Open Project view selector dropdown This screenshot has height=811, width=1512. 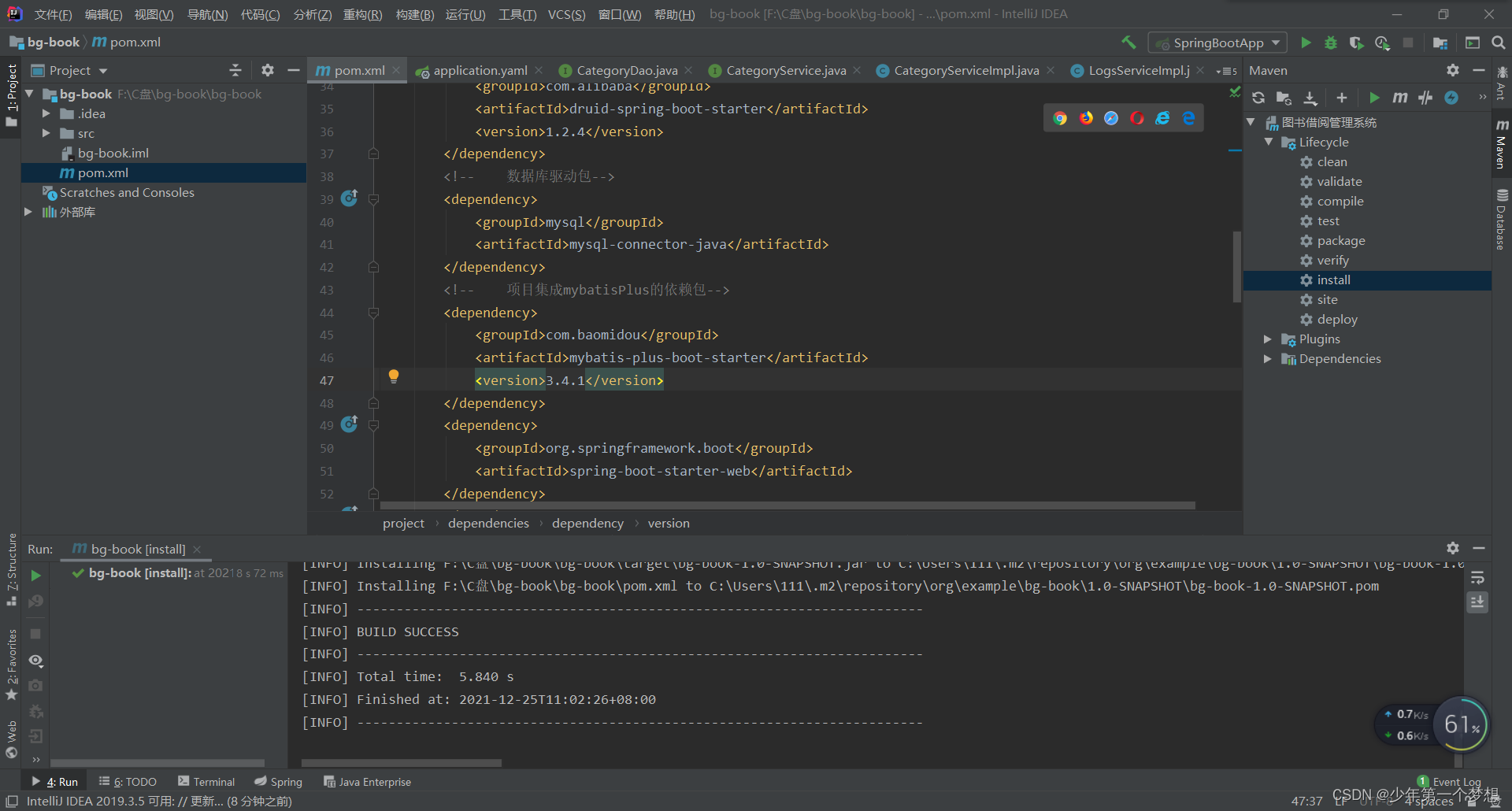[69, 70]
